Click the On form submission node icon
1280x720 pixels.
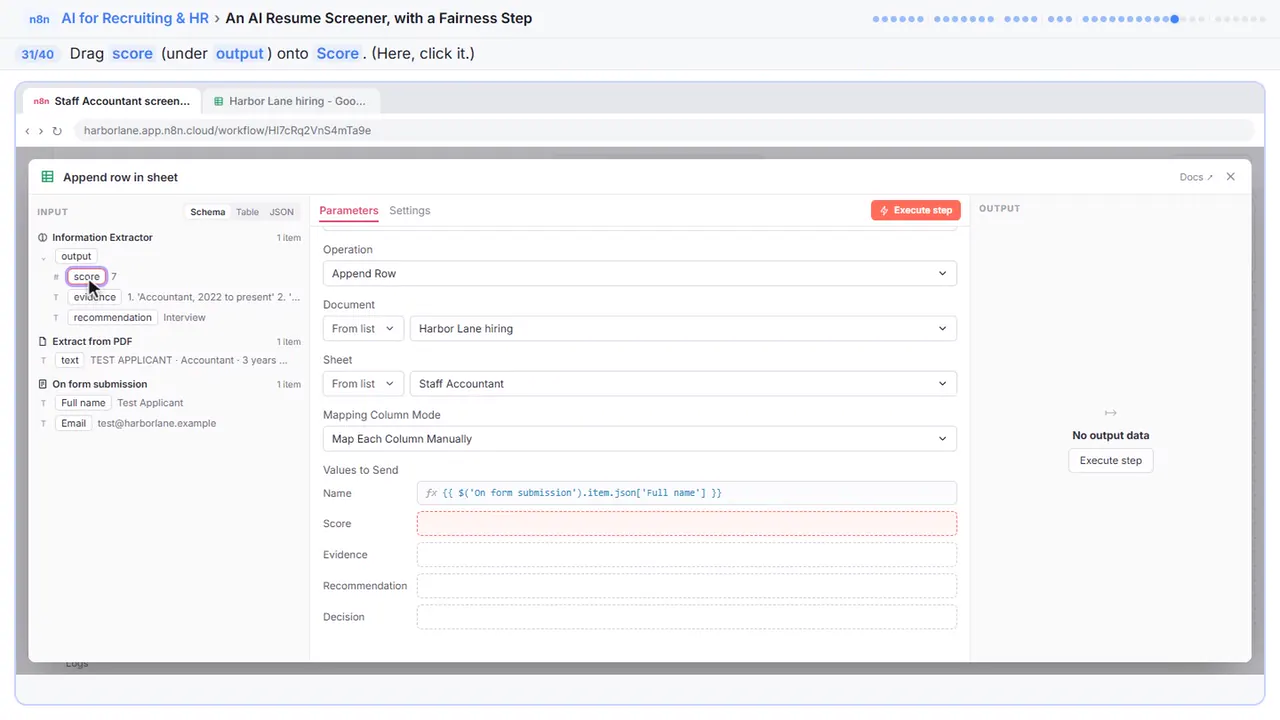(42, 384)
